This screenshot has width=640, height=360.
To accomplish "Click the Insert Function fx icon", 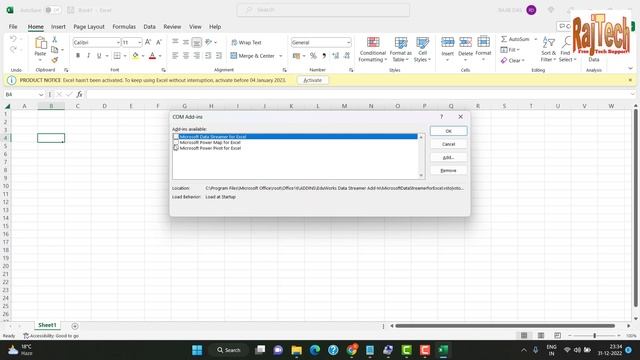I will coord(79,94).
